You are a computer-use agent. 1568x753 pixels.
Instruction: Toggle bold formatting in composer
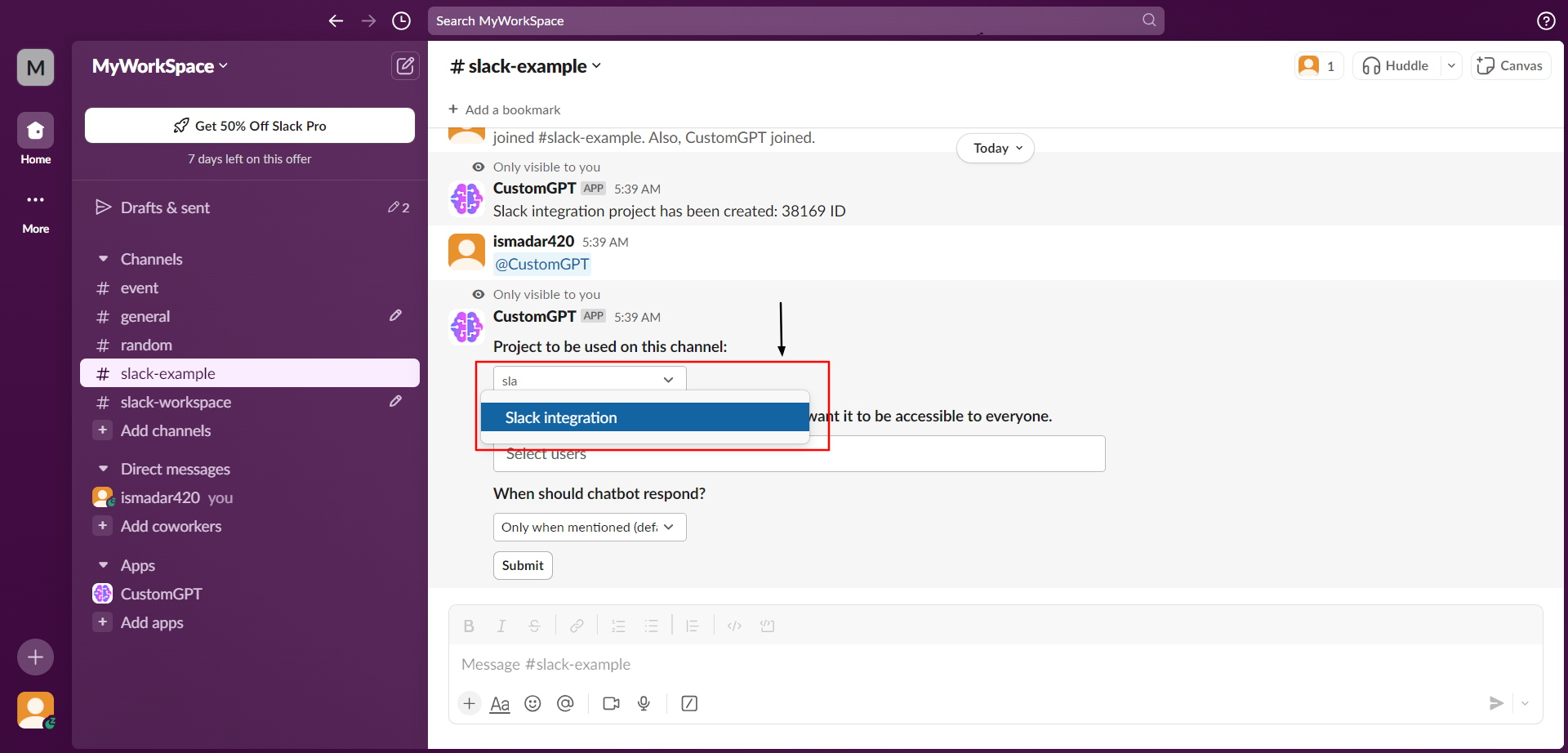469,626
